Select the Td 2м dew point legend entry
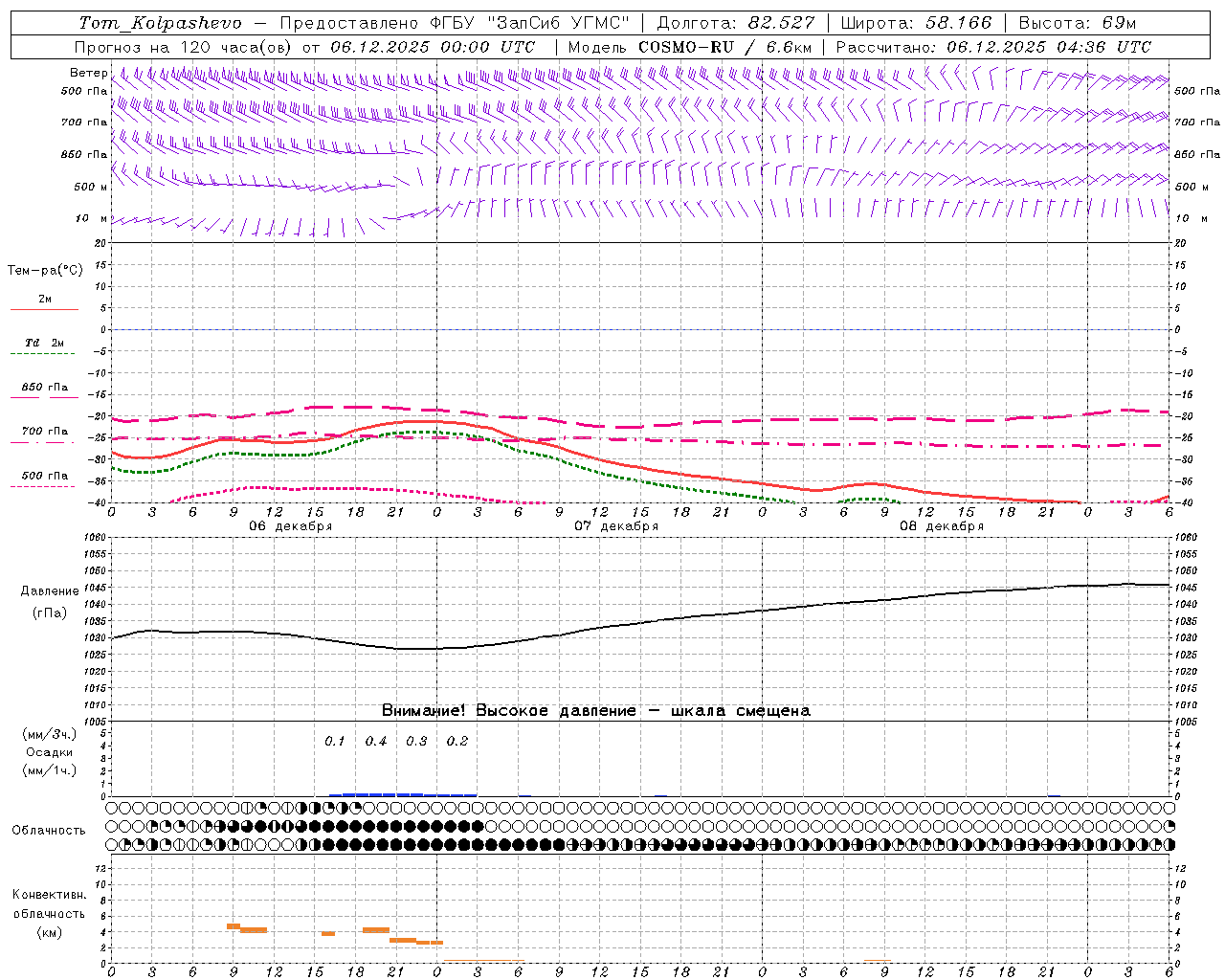Image resolution: width=1225 pixels, height=980 pixels. (x=45, y=343)
